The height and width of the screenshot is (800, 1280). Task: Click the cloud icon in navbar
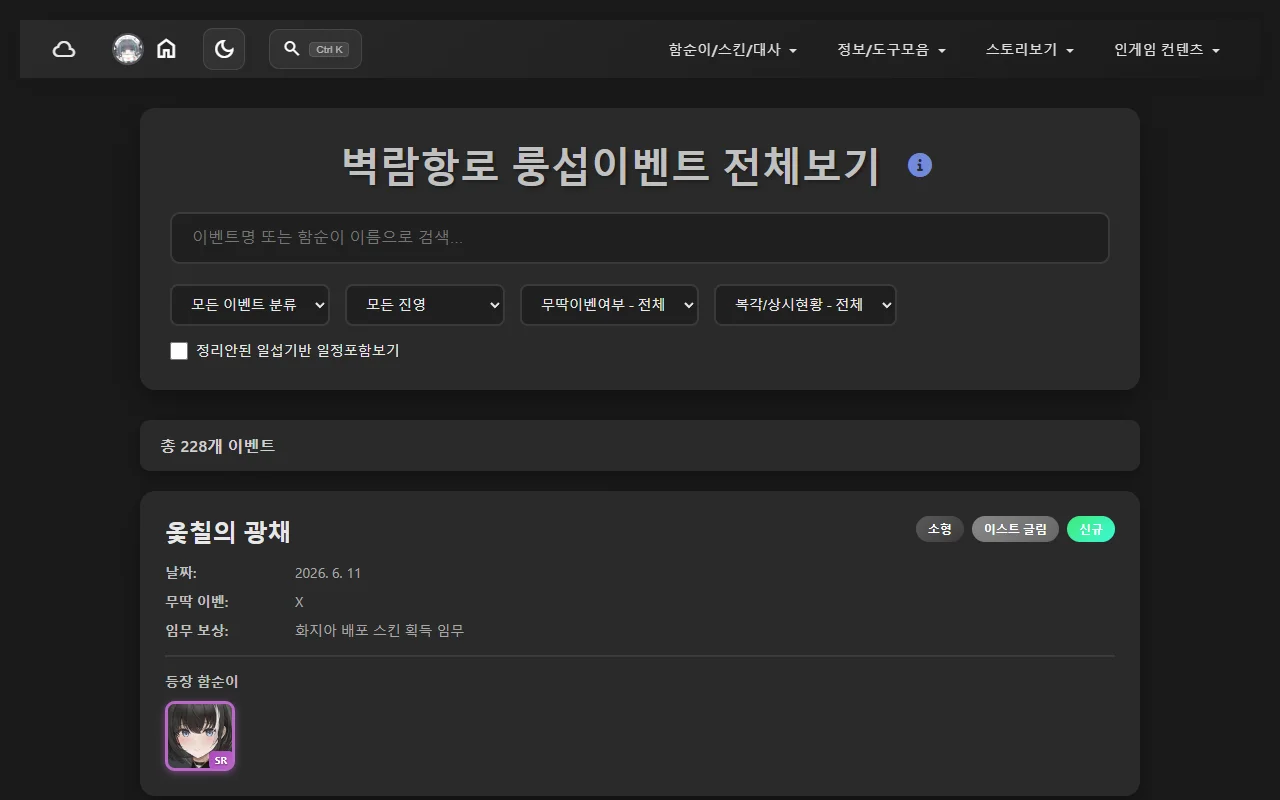point(64,49)
